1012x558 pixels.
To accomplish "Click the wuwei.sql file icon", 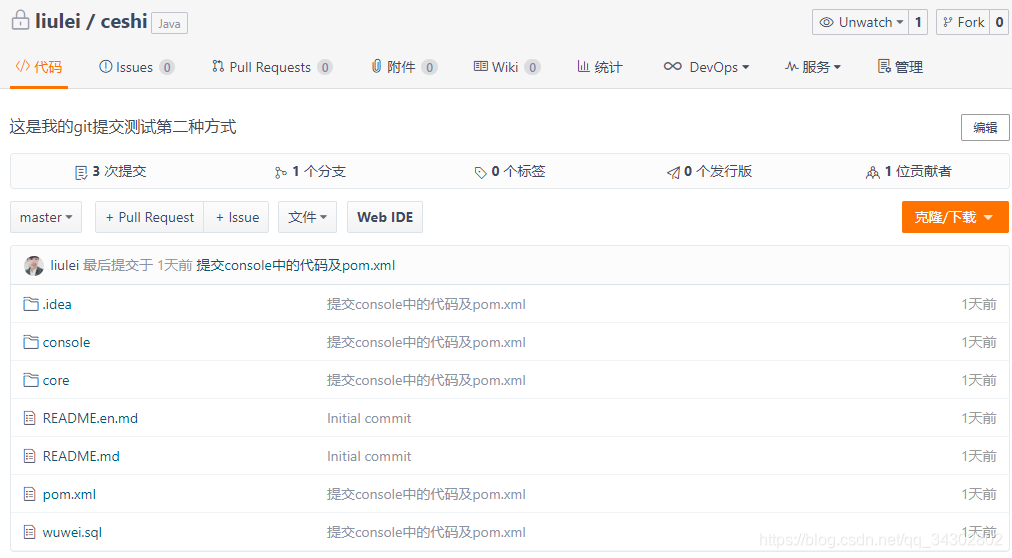I will [29, 532].
